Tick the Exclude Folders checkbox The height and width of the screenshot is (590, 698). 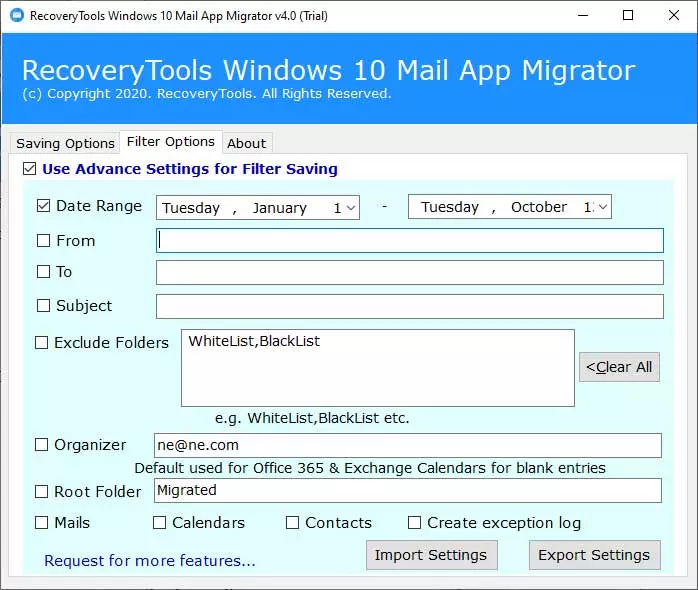coord(42,343)
